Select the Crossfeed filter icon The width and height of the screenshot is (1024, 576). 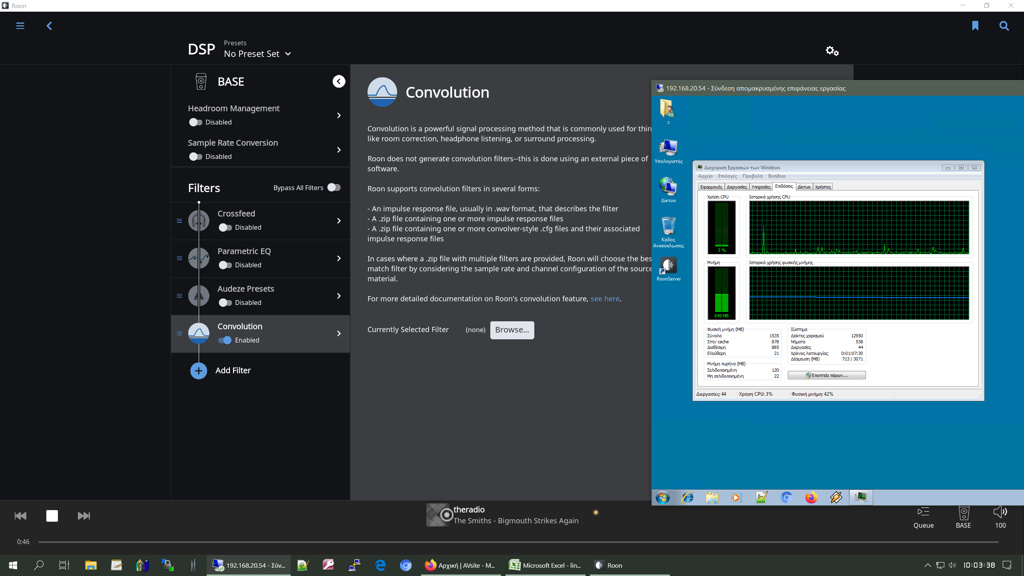(199, 221)
